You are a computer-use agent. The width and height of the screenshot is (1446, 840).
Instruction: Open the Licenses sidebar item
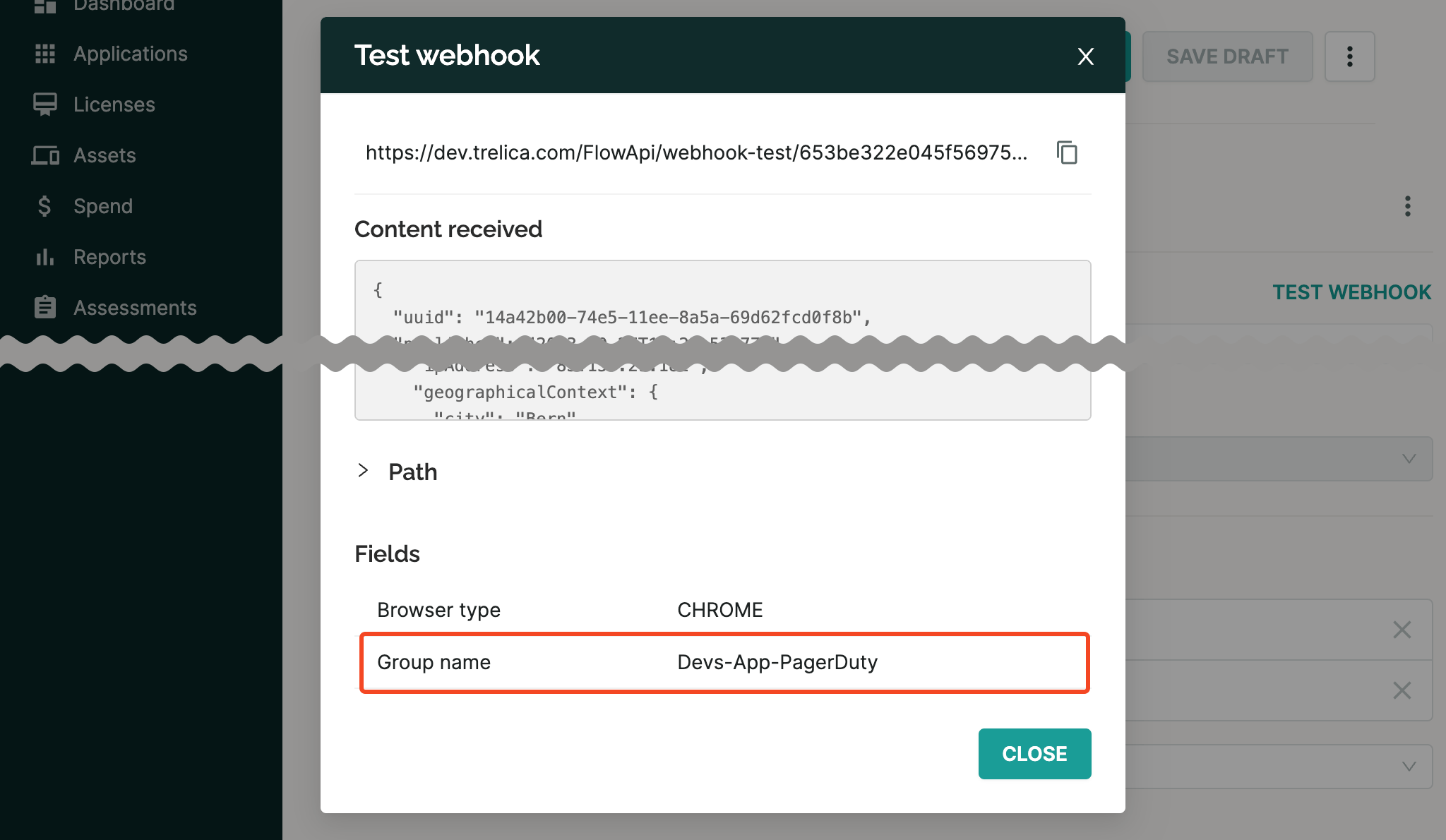(114, 104)
